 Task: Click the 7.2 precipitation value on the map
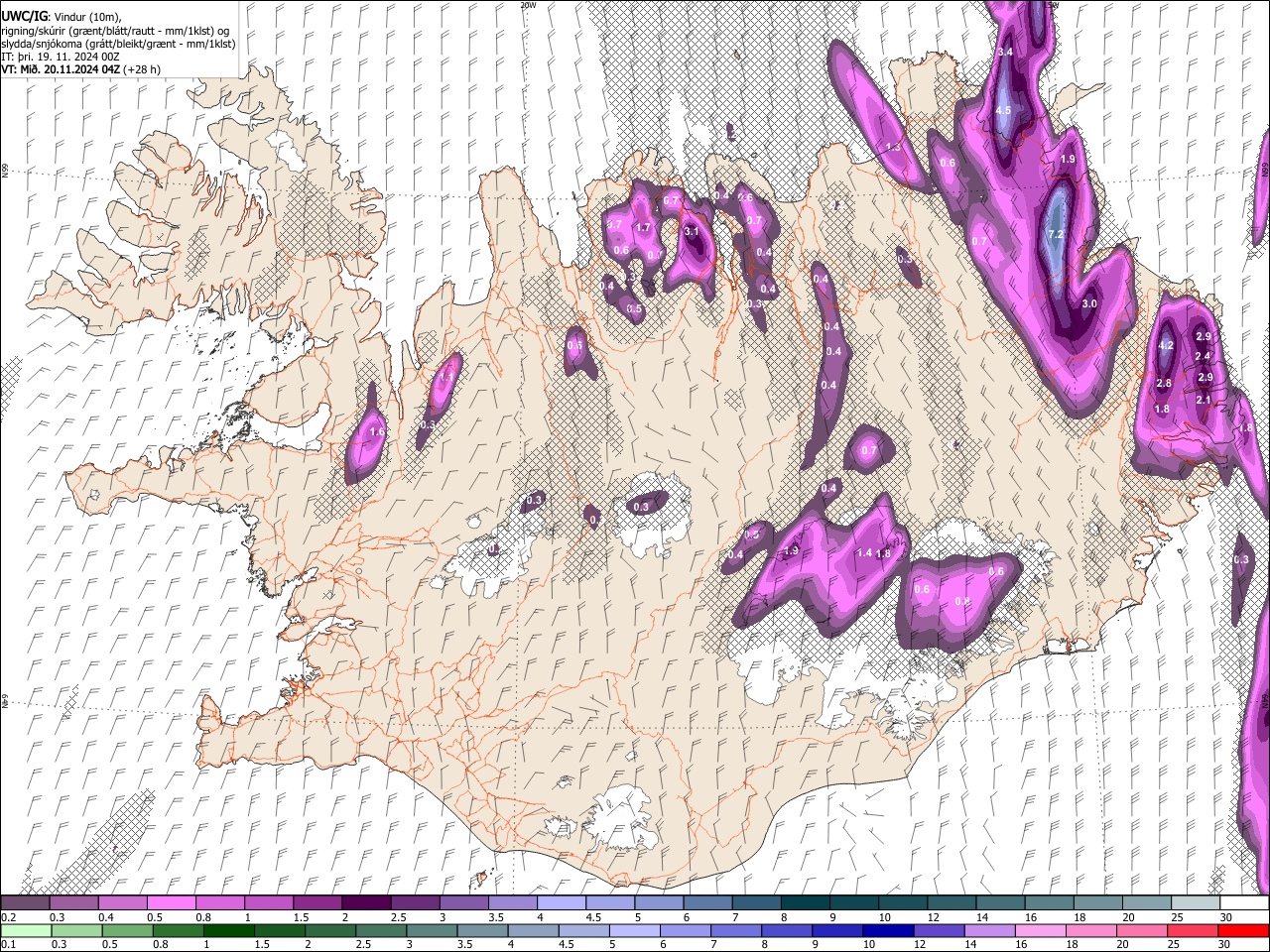click(1056, 235)
